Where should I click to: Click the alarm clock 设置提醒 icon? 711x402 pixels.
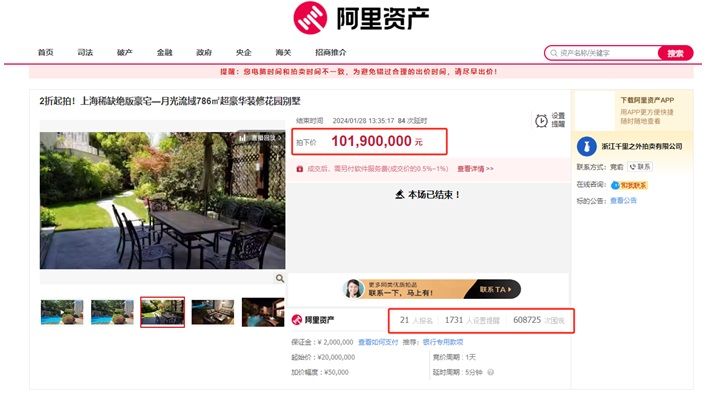[x=541, y=121]
